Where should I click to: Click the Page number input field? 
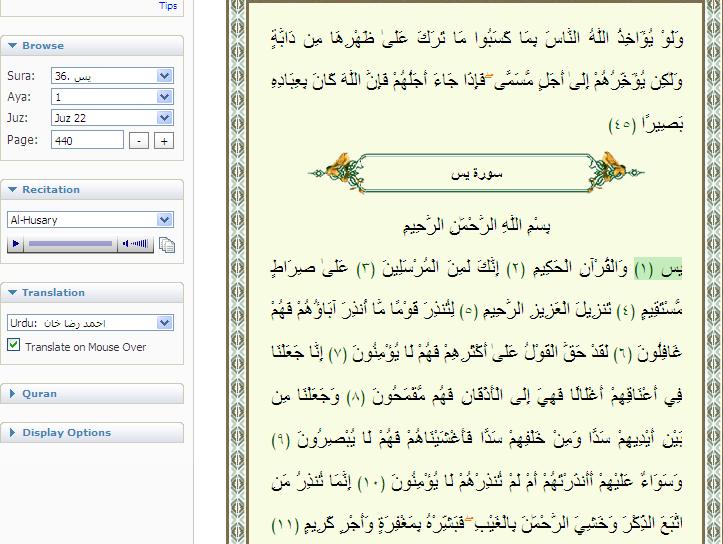click(88, 141)
